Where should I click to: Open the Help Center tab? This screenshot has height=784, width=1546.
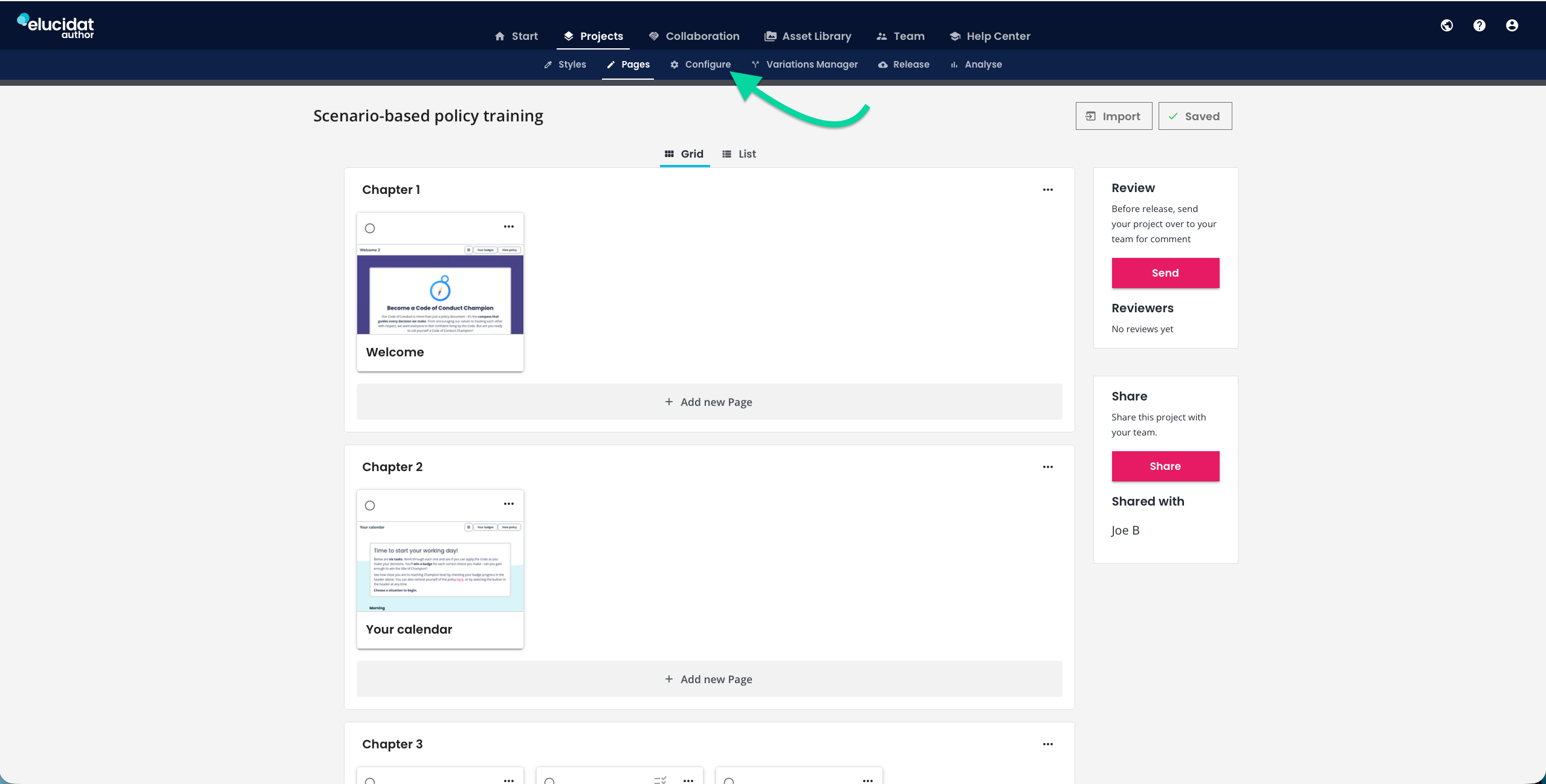[989, 36]
